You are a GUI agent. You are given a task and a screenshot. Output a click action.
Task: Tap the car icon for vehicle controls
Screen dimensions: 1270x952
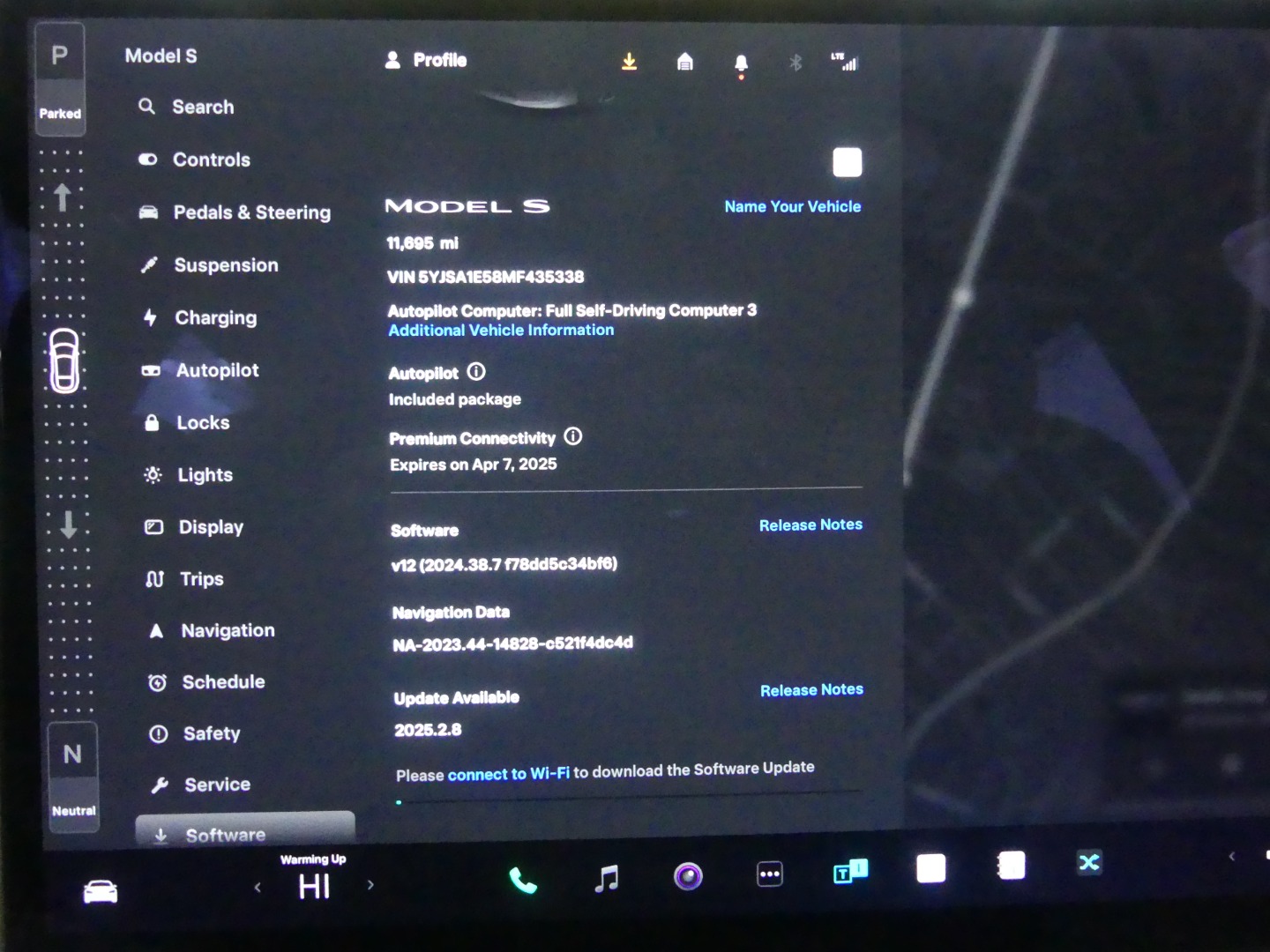coord(101,892)
